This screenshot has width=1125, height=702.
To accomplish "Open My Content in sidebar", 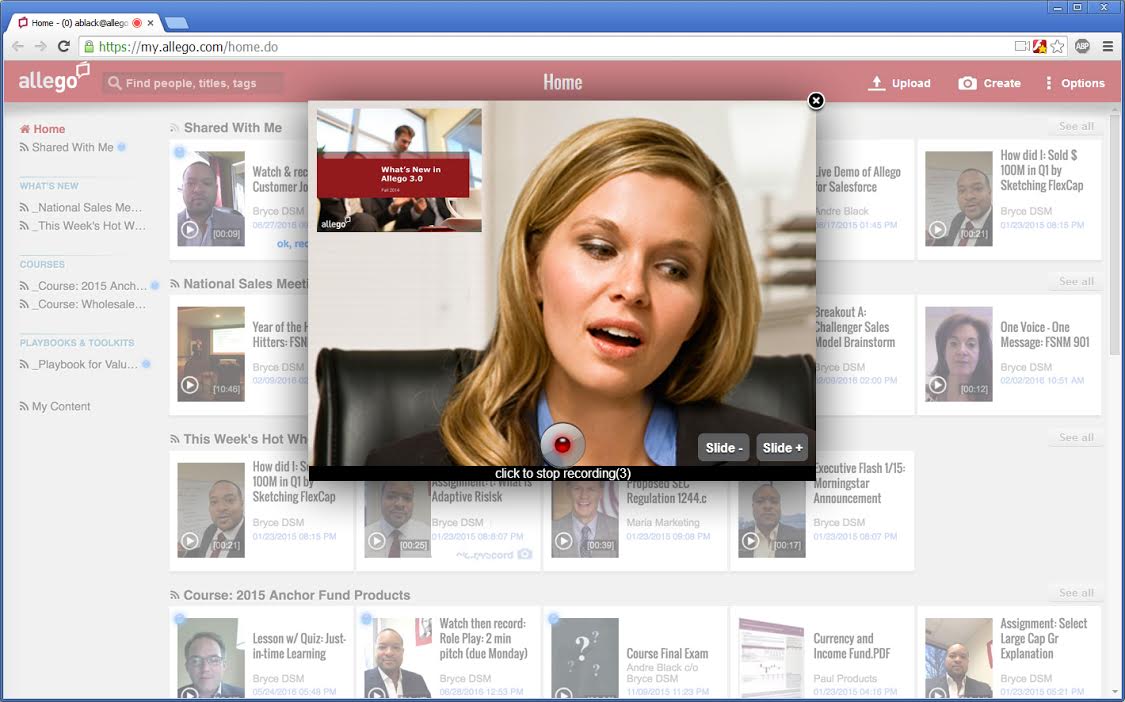I will click(x=55, y=406).
